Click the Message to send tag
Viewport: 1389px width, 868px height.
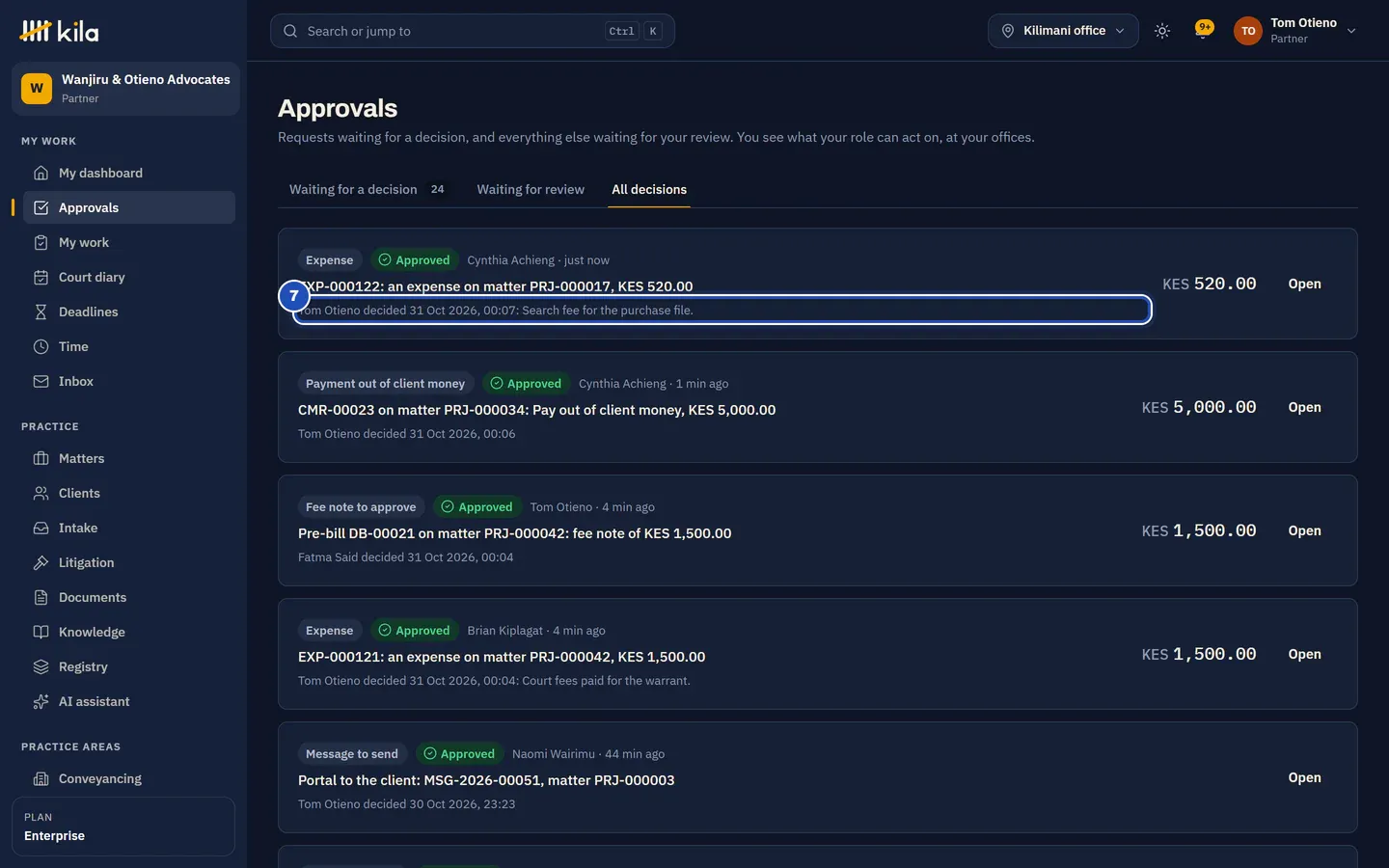click(352, 753)
